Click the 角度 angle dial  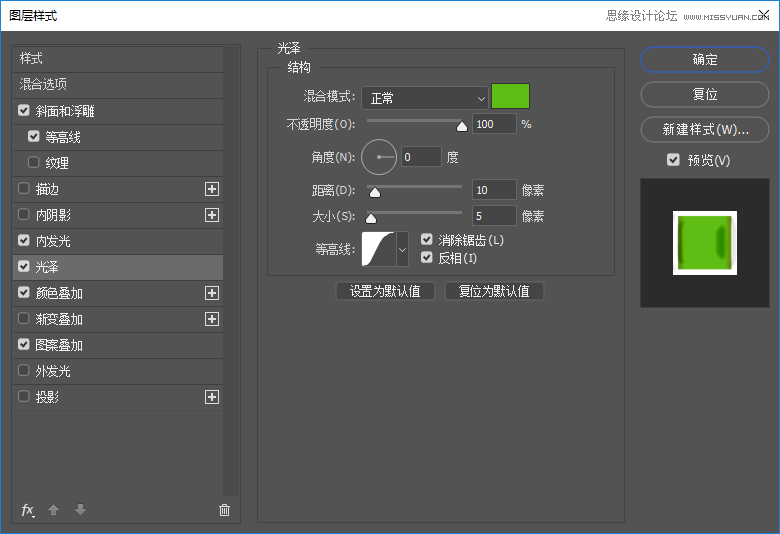pos(379,157)
